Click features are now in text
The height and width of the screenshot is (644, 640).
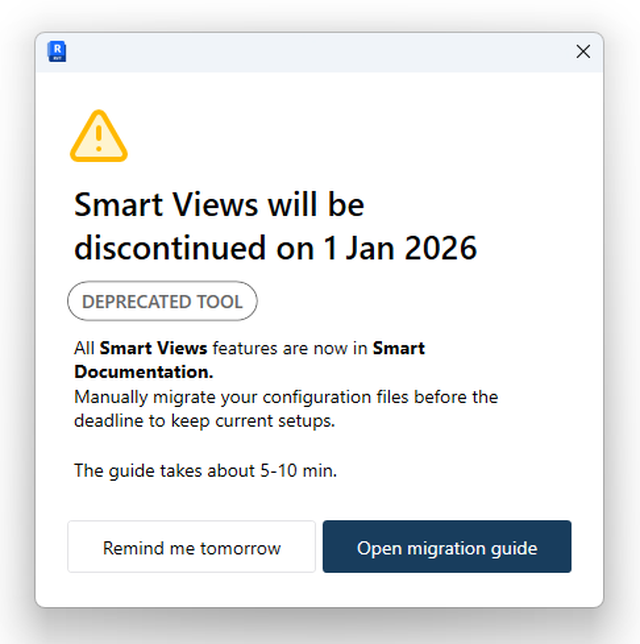tap(290, 348)
